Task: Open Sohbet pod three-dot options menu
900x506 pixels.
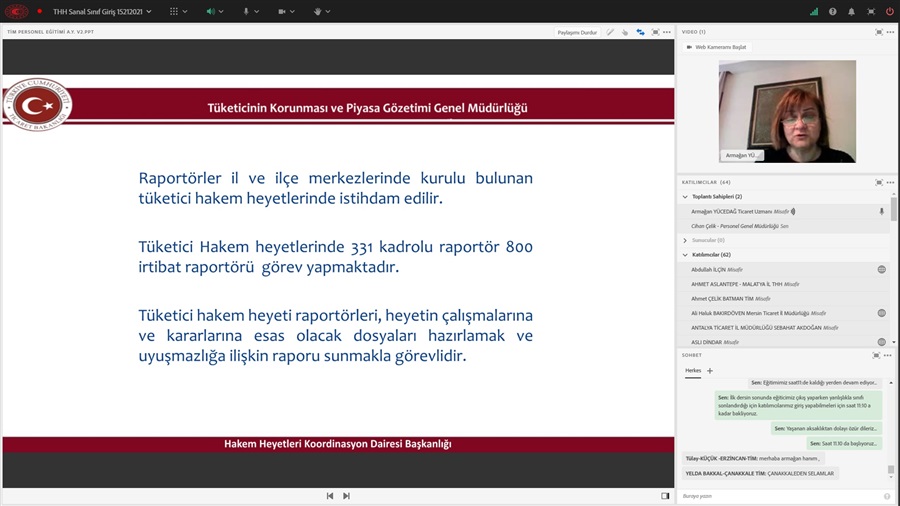Action: (888, 356)
